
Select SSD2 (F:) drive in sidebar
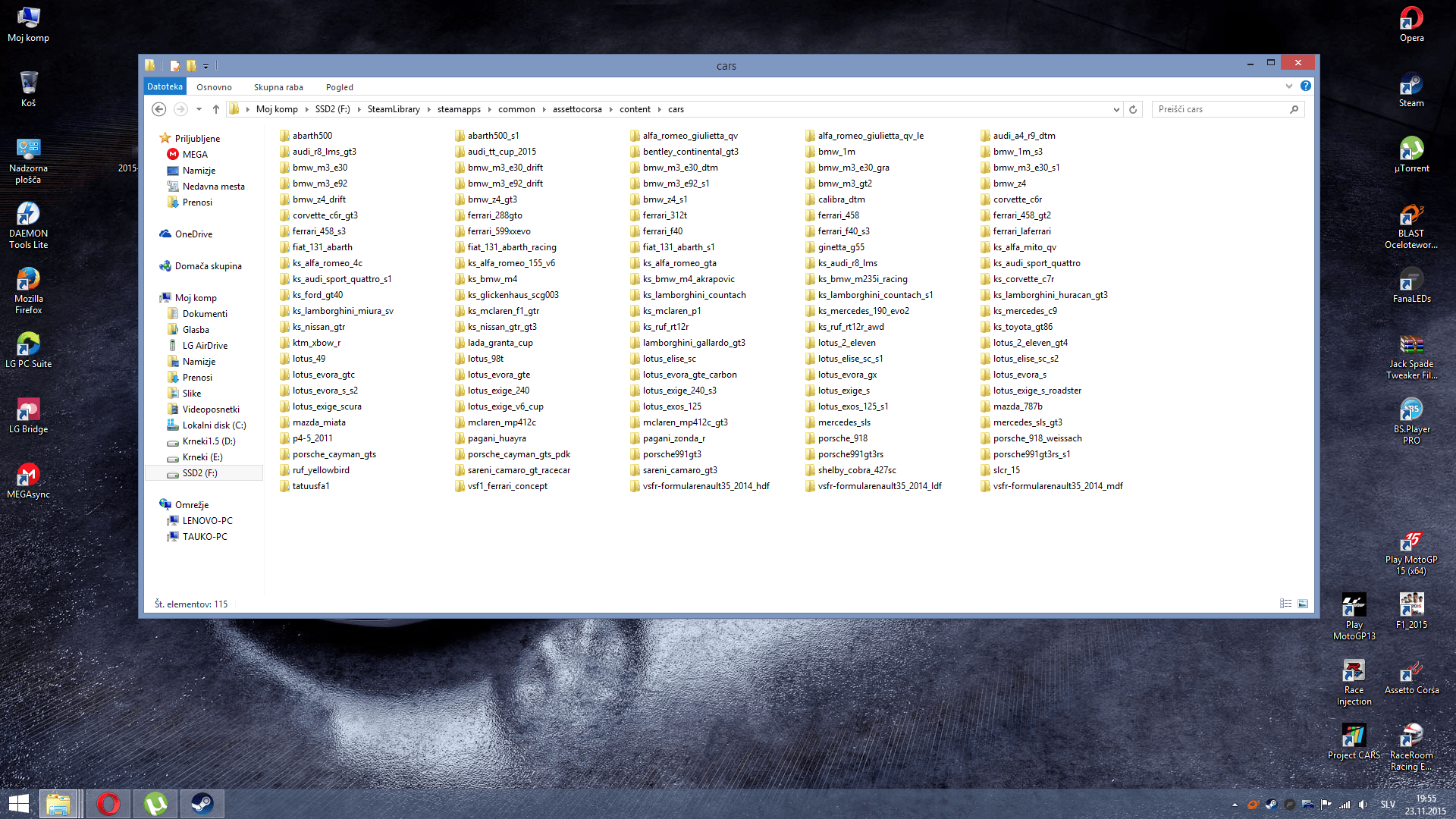coord(199,472)
